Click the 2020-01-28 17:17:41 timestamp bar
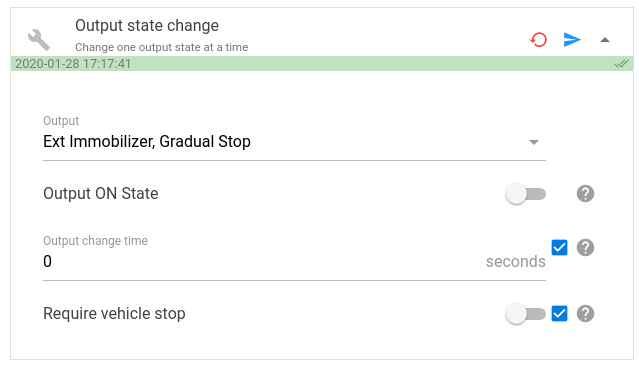Viewport: 639px width, 366px height. 322,64
